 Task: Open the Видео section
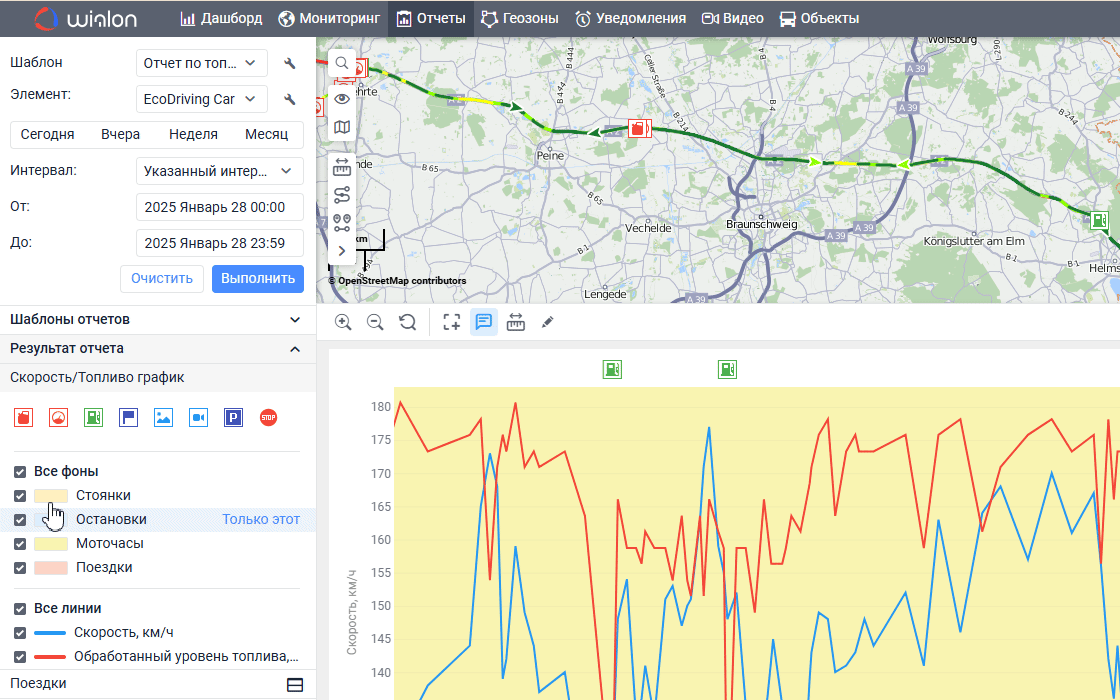click(733, 19)
